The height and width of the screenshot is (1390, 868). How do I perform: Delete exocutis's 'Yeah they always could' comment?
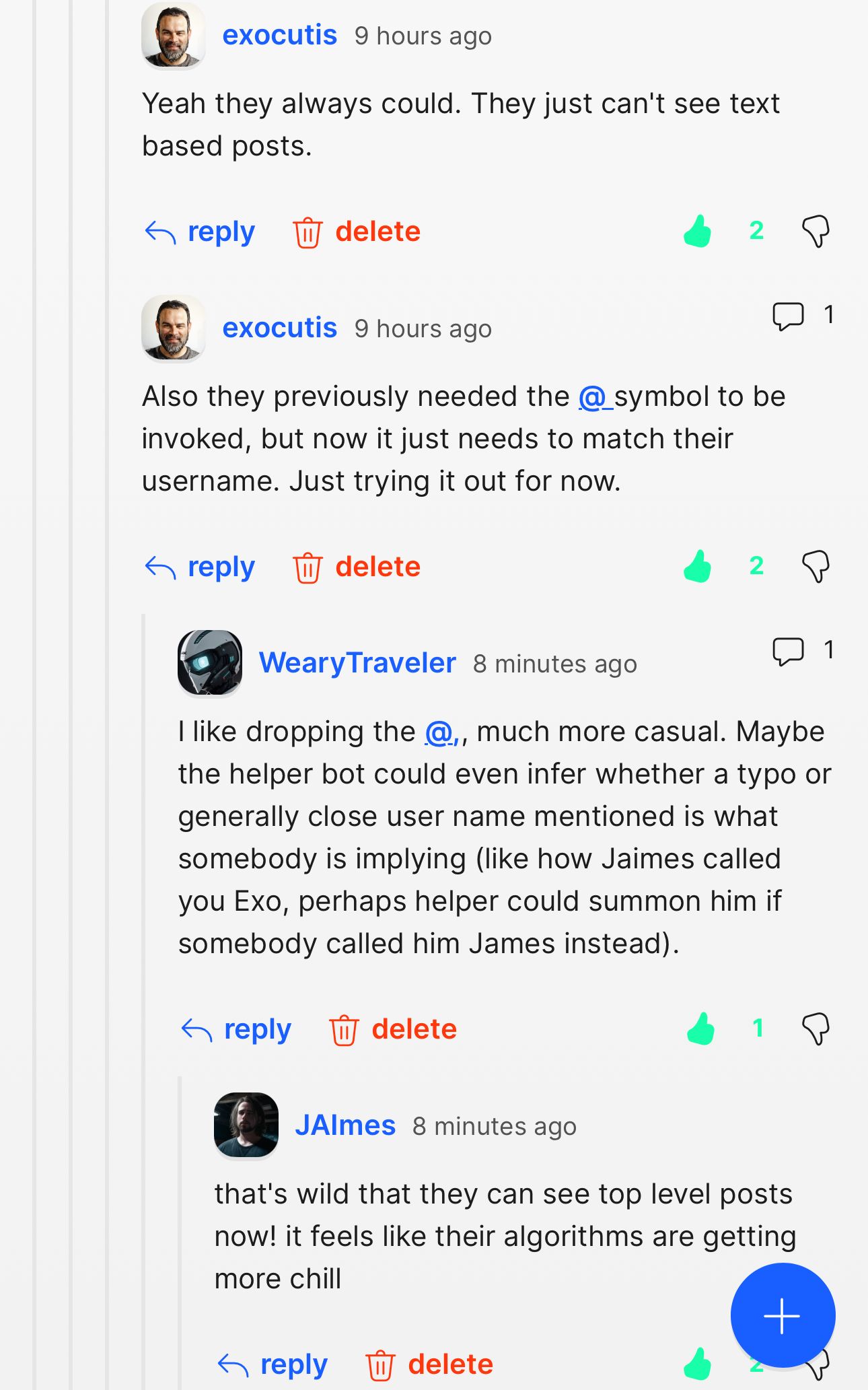pos(357,232)
